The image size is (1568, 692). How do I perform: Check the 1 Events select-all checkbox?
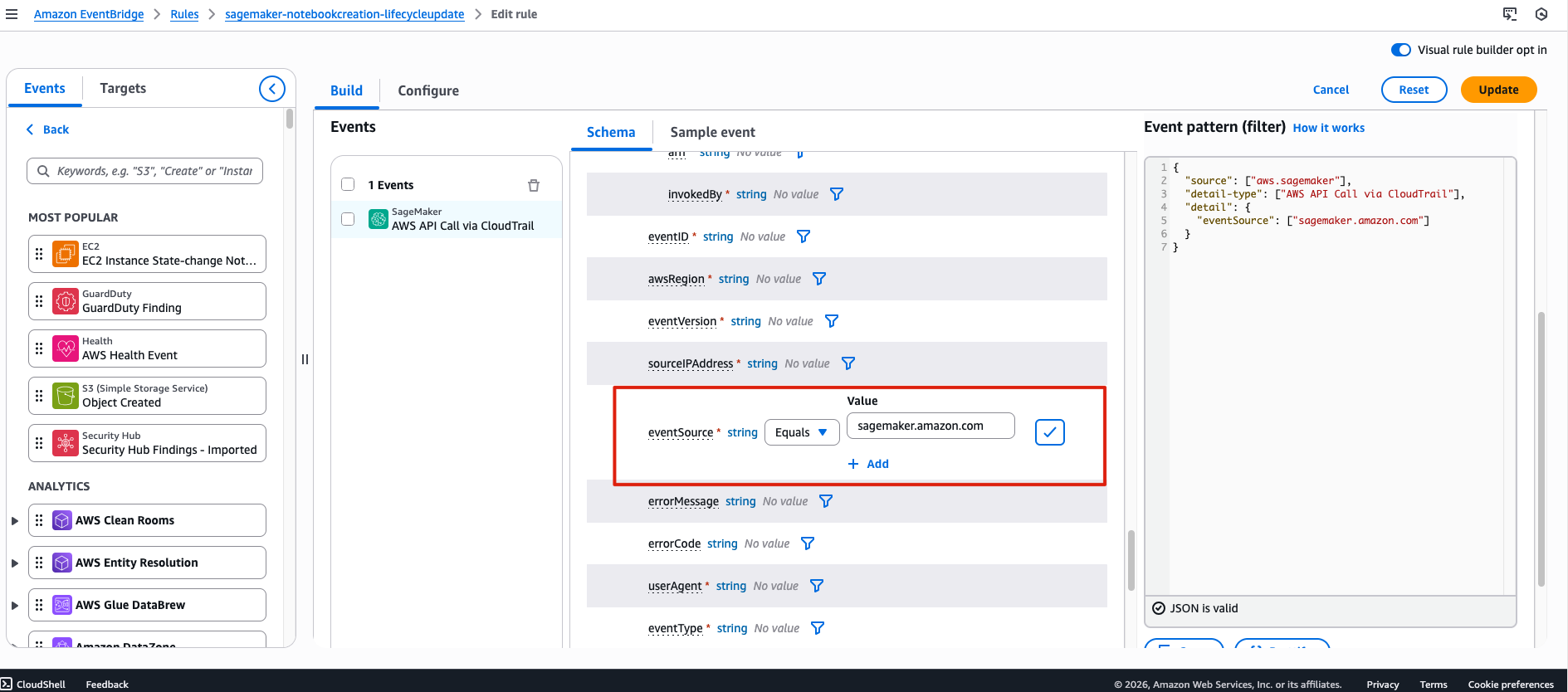pos(348,184)
